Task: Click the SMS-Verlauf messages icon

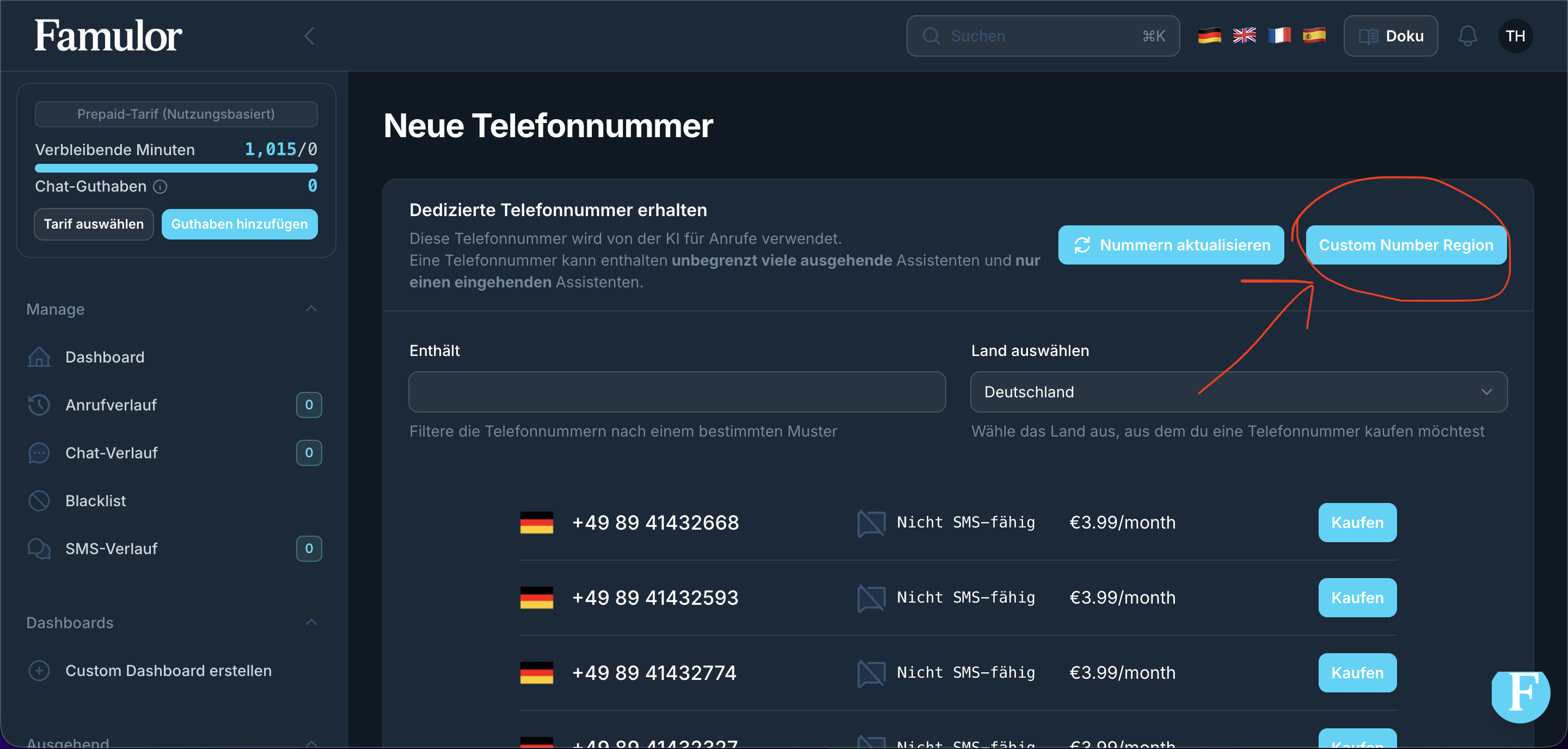Action: pyautogui.click(x=39, y=549)
